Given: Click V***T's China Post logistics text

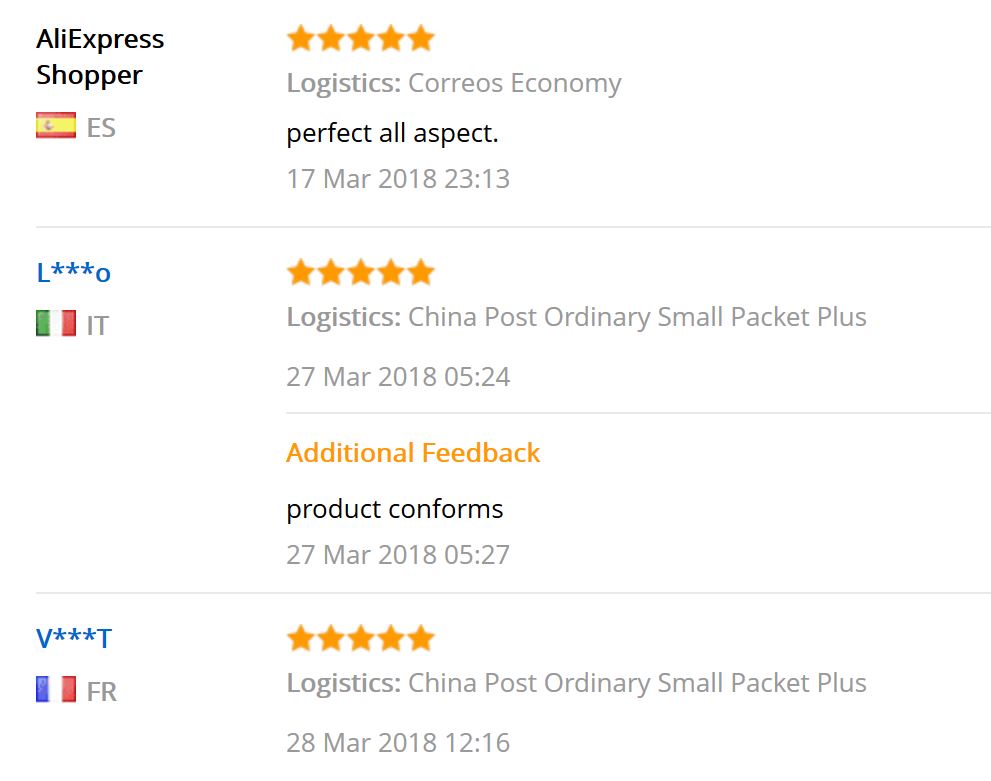Looking at the screenshot, I should 576,683.
